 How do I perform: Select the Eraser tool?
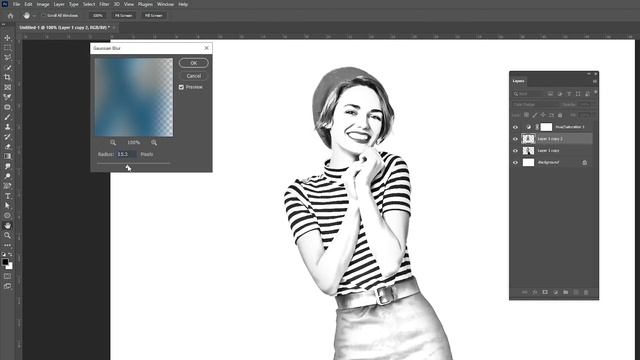click(x=7, y=147)
